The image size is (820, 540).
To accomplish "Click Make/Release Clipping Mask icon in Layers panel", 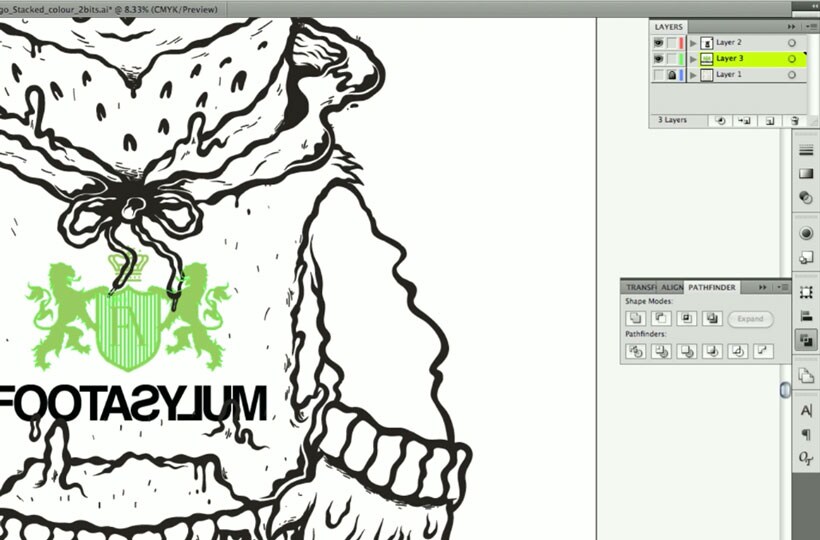I will point(720,121).
